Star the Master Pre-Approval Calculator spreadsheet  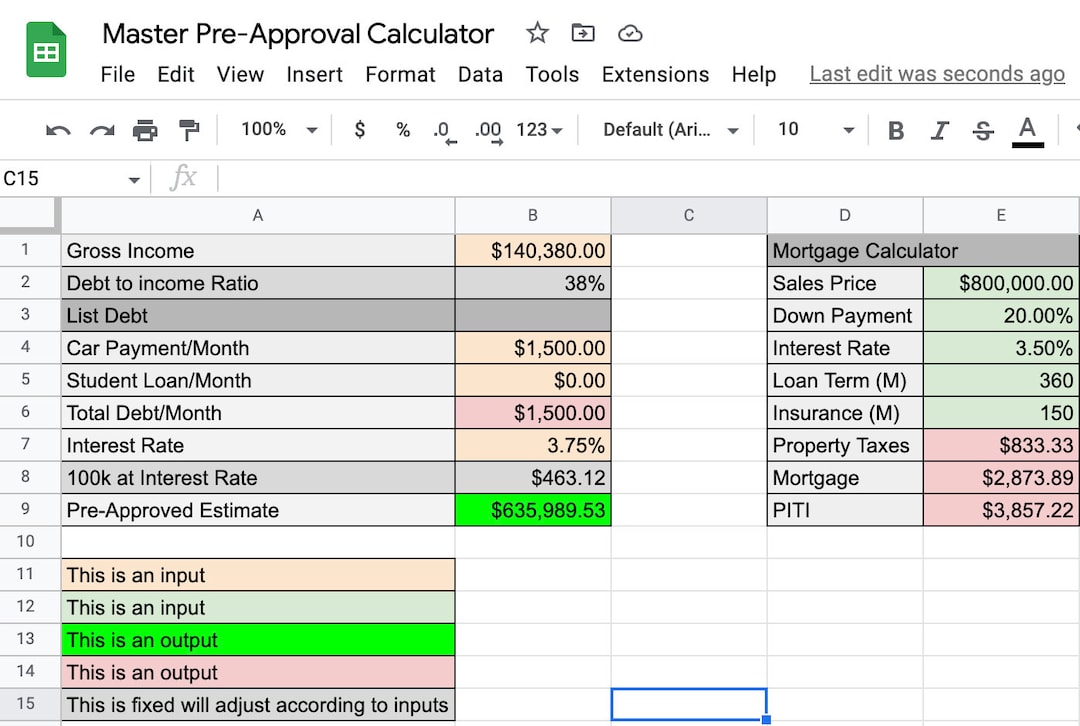coord(537,33)
